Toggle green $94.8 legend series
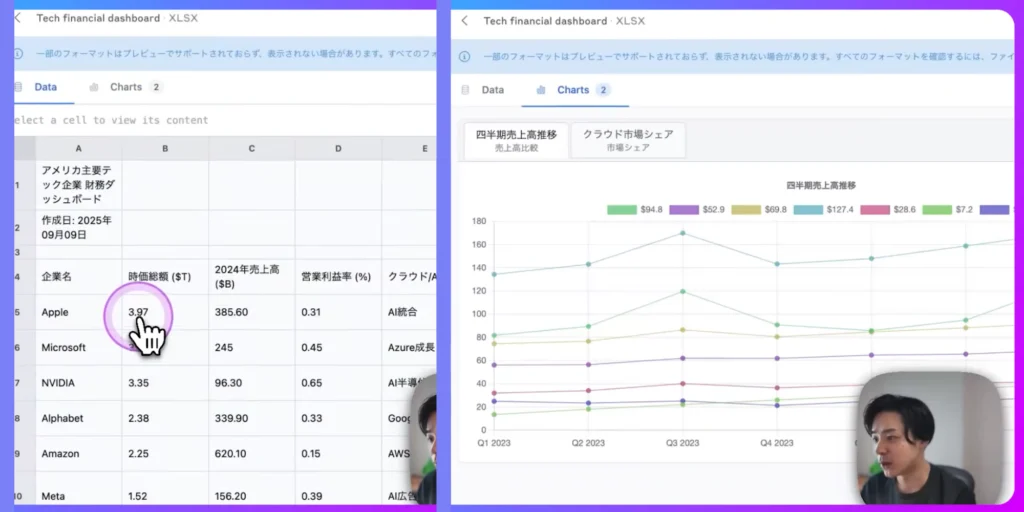 tap(635, 210)
